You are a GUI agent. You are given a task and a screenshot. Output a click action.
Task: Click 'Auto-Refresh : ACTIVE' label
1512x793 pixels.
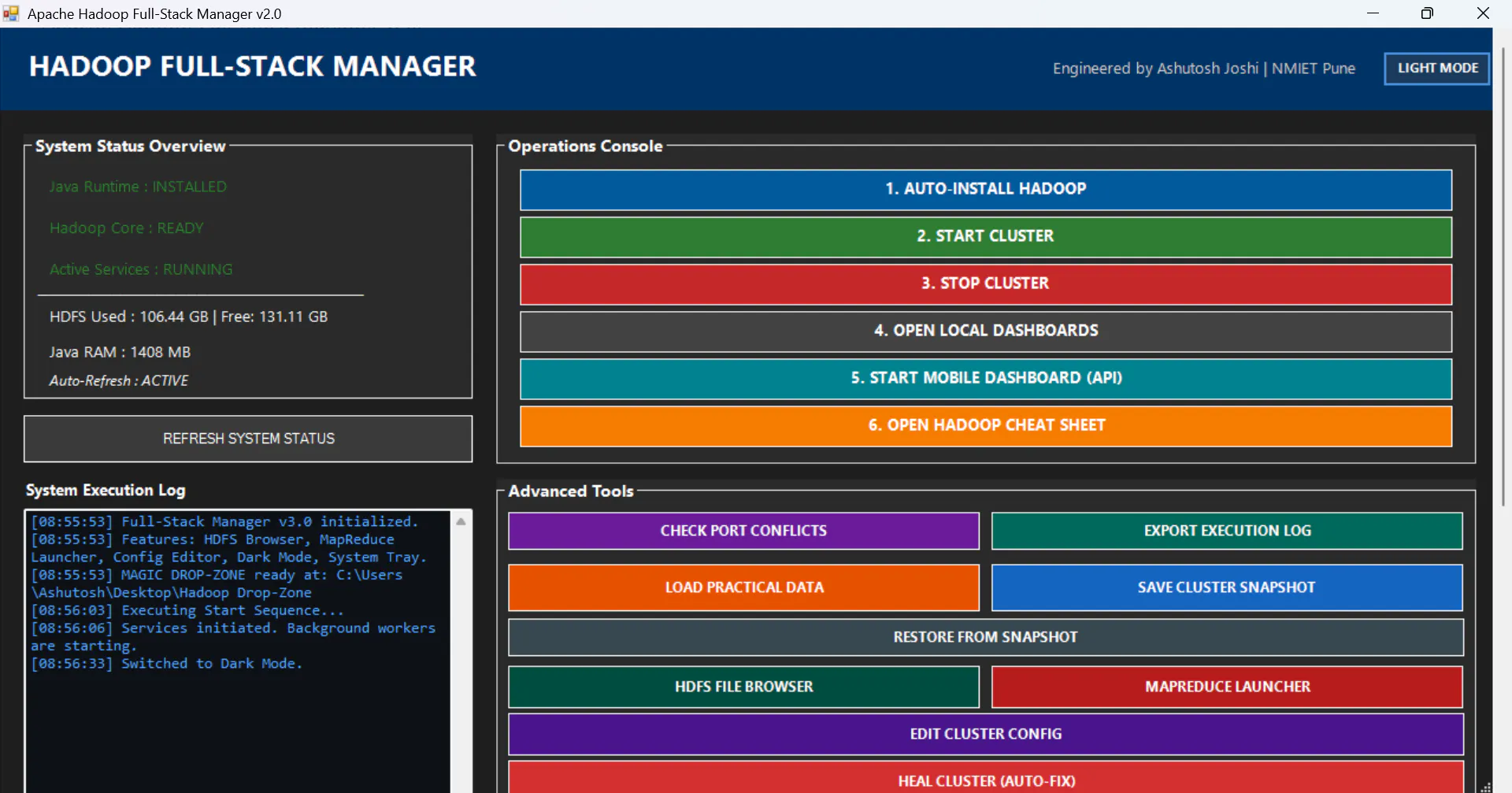point(118,380)
